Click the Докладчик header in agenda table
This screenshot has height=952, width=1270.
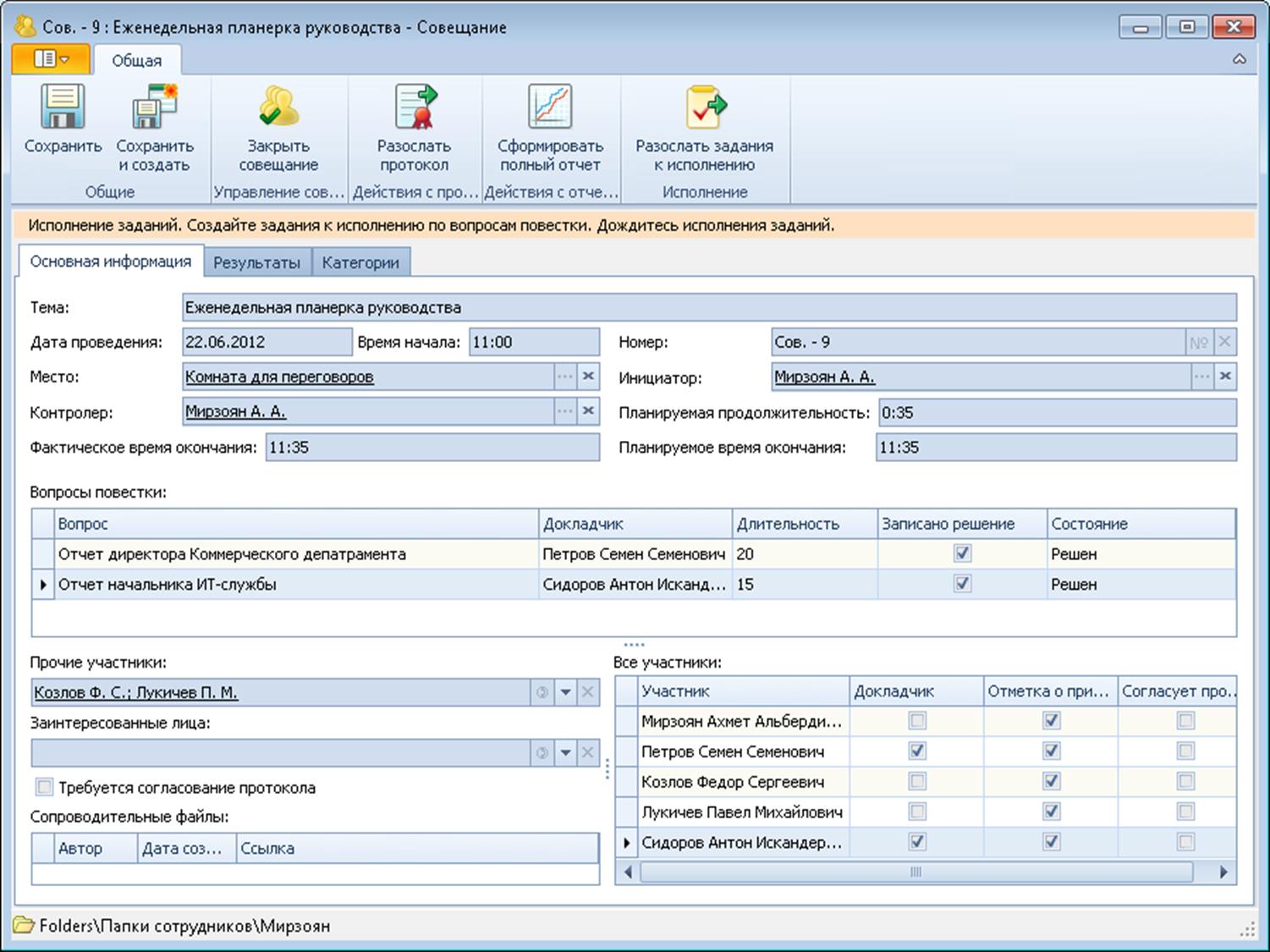coord(635,524)
